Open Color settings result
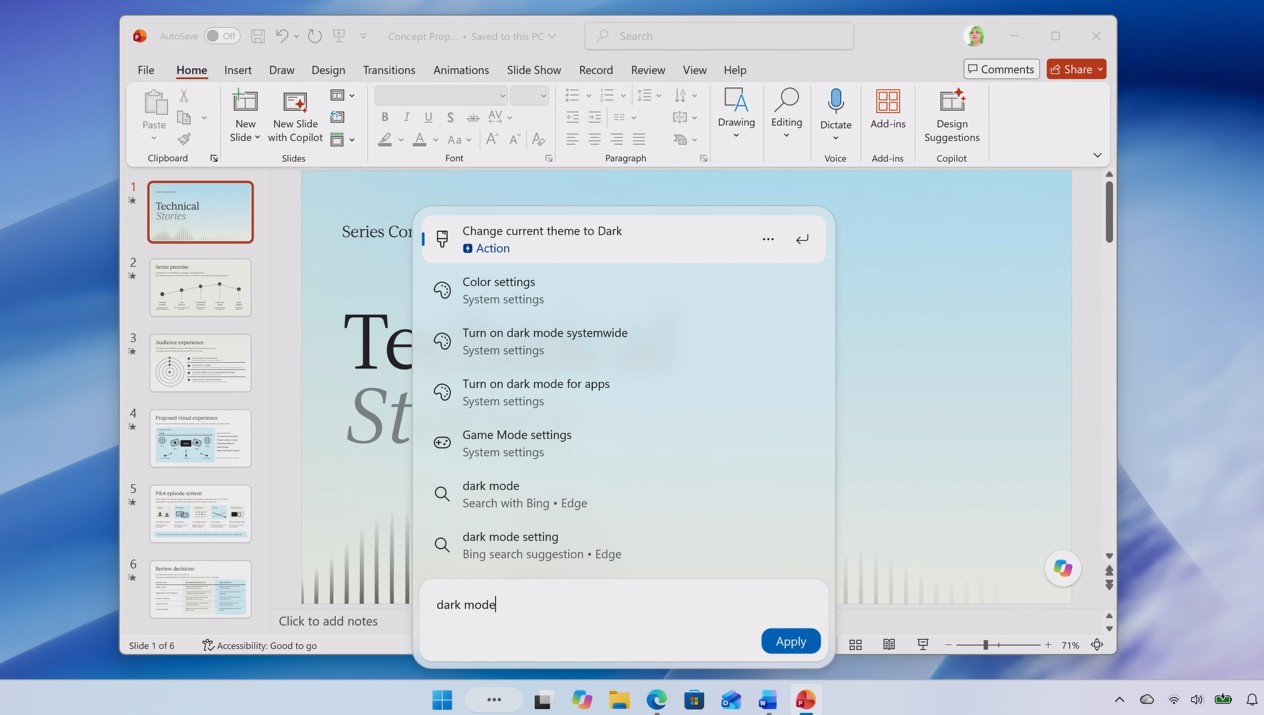 [624, 290]
